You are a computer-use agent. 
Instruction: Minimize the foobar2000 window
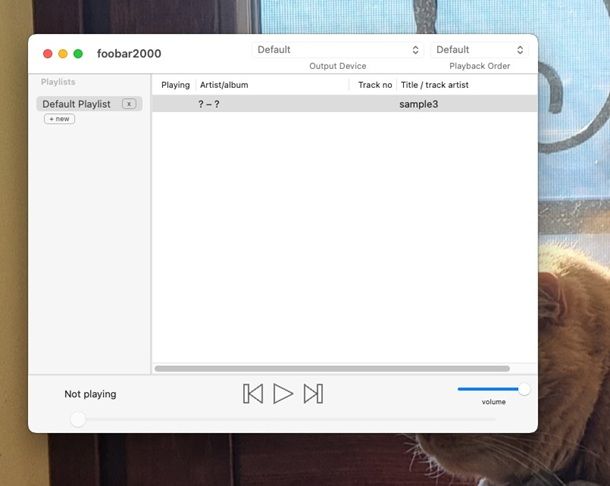click(63, 54)
